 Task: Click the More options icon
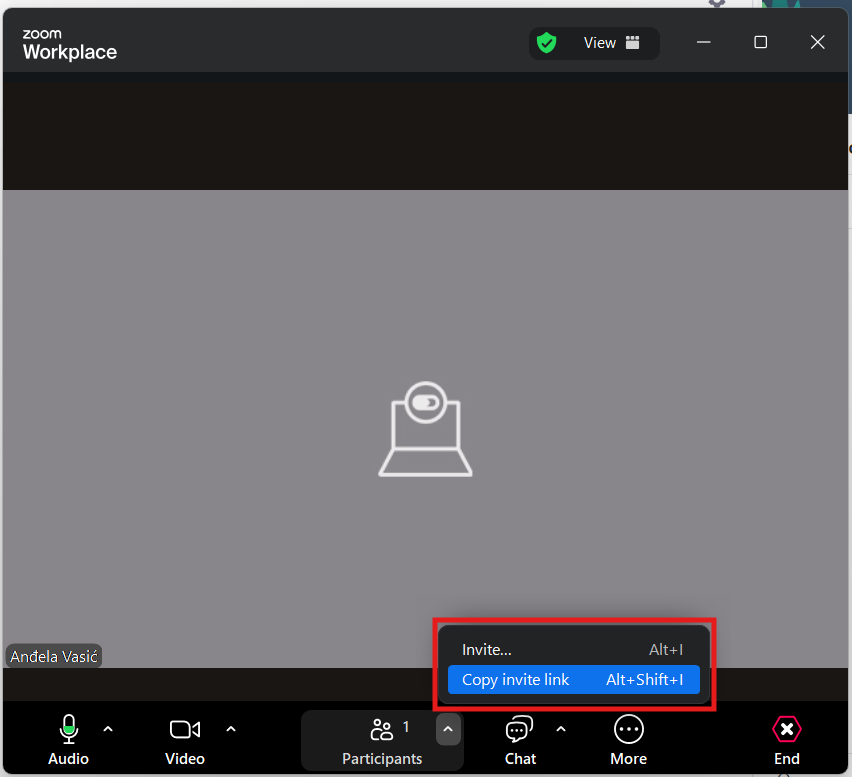[628, 730]
